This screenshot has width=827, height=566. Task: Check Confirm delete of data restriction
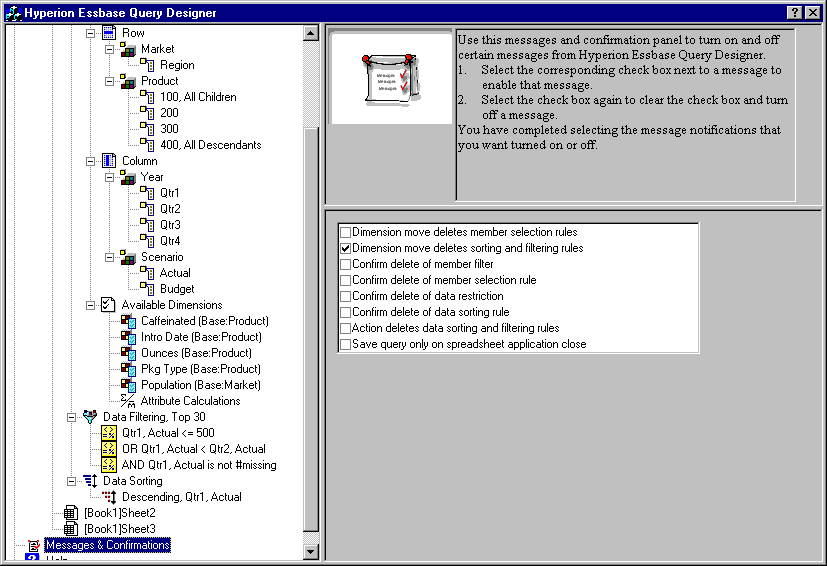point(346,296)
